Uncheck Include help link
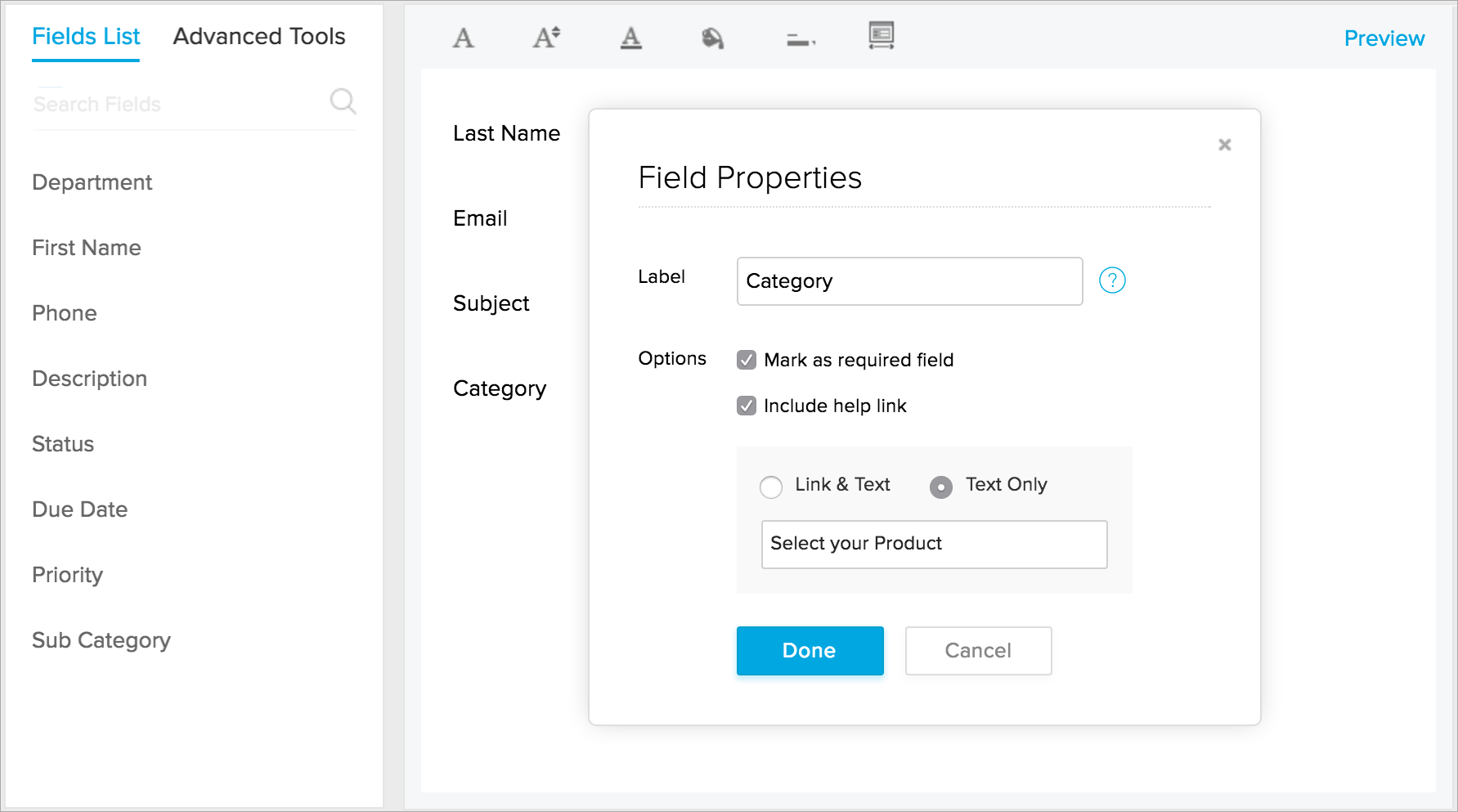1458x812 pixels. [x=747, y=406]
